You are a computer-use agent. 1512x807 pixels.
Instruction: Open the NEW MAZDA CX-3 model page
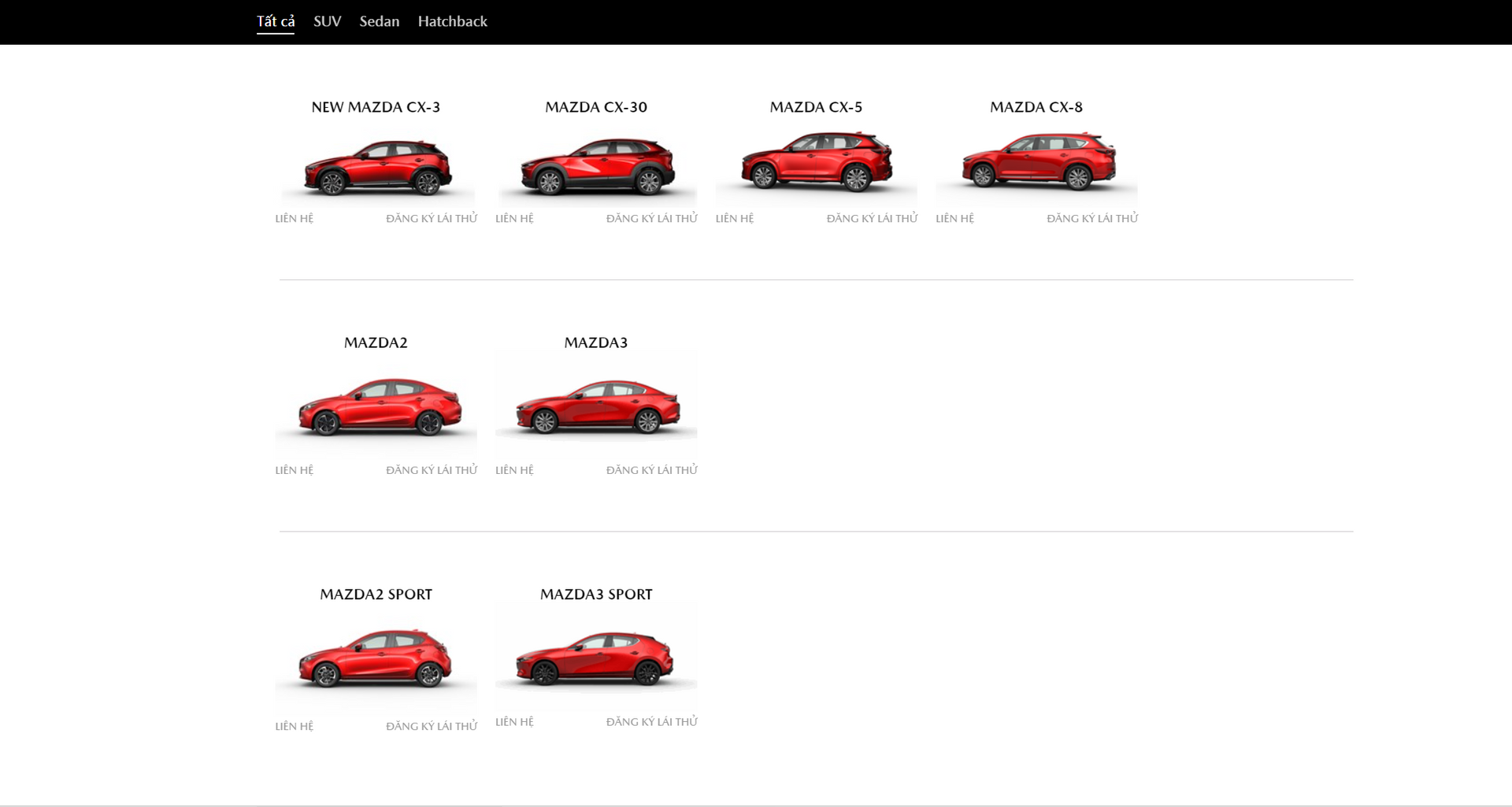tap(376, 107)
